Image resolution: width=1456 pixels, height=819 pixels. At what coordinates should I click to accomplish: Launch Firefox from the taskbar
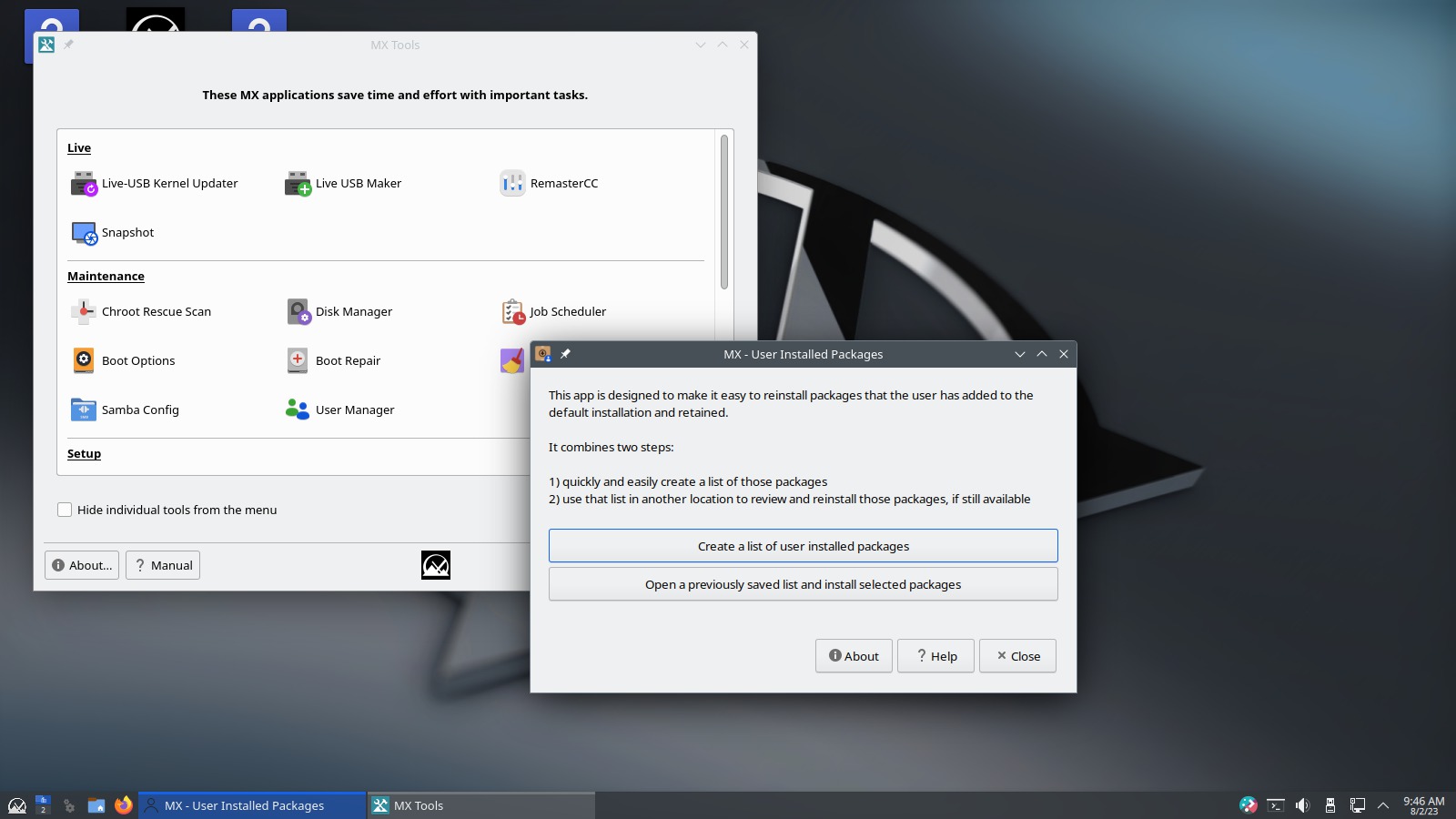tap(124, 805)
